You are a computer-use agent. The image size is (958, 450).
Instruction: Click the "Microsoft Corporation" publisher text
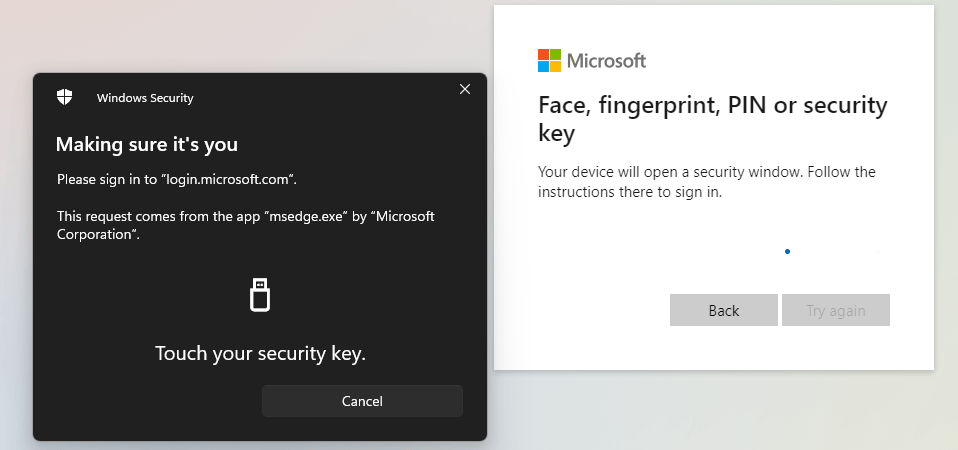click(95, 234)
